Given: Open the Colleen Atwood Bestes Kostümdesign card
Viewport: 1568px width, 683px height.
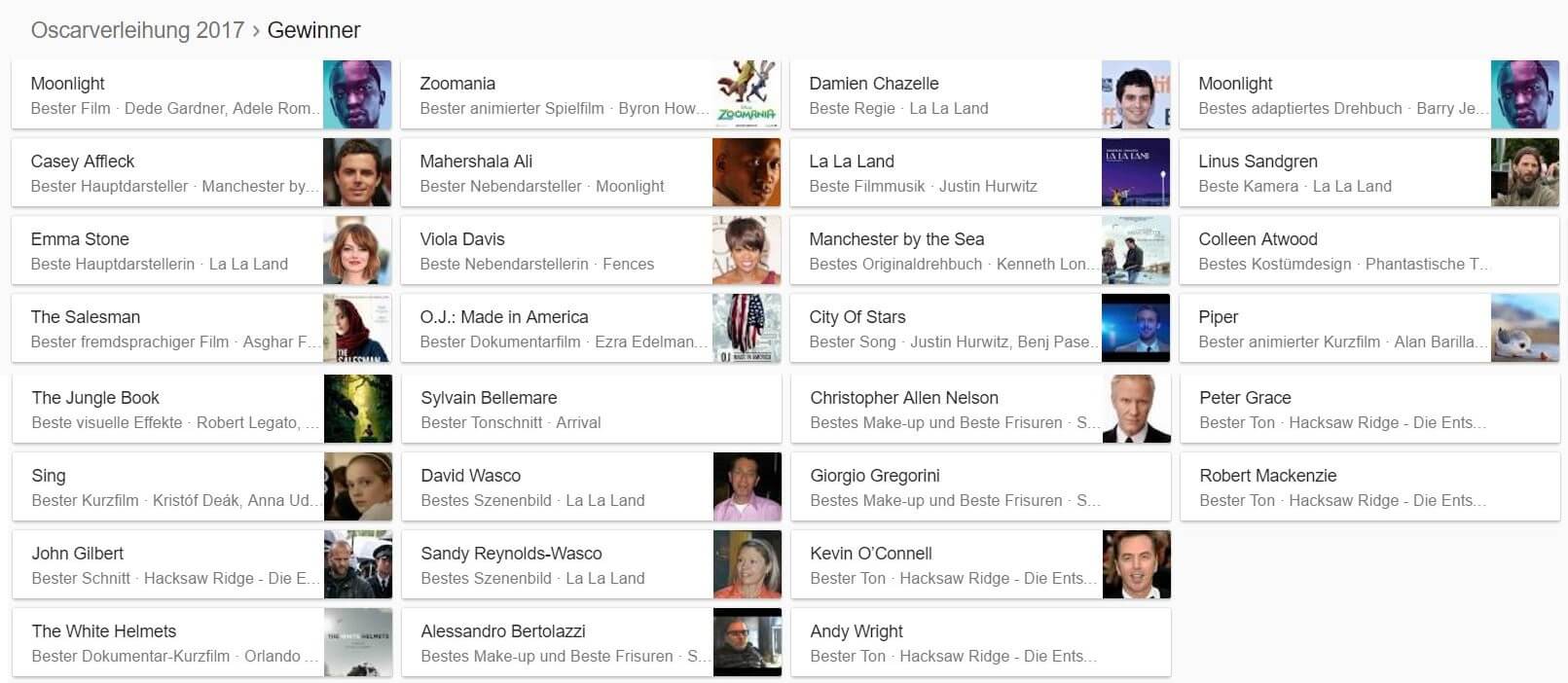Looking at the screenshot, I should pos(1369,250).
